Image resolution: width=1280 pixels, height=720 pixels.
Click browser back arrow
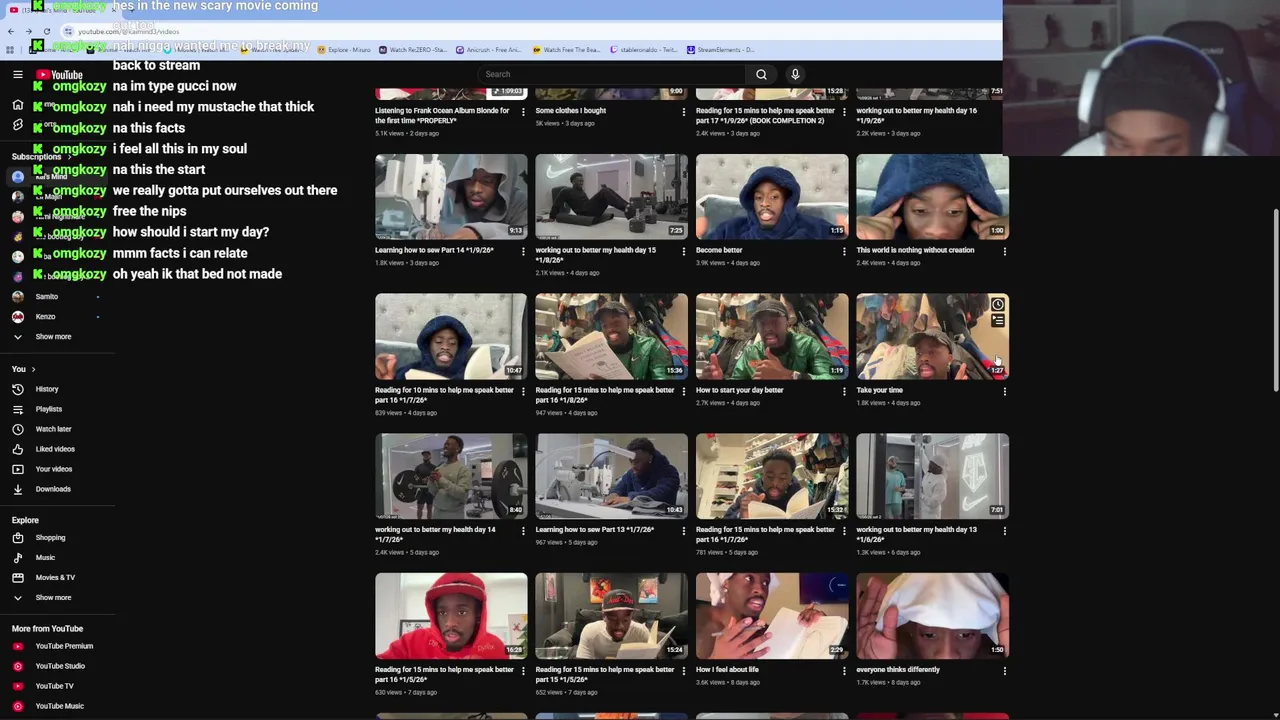11,32
